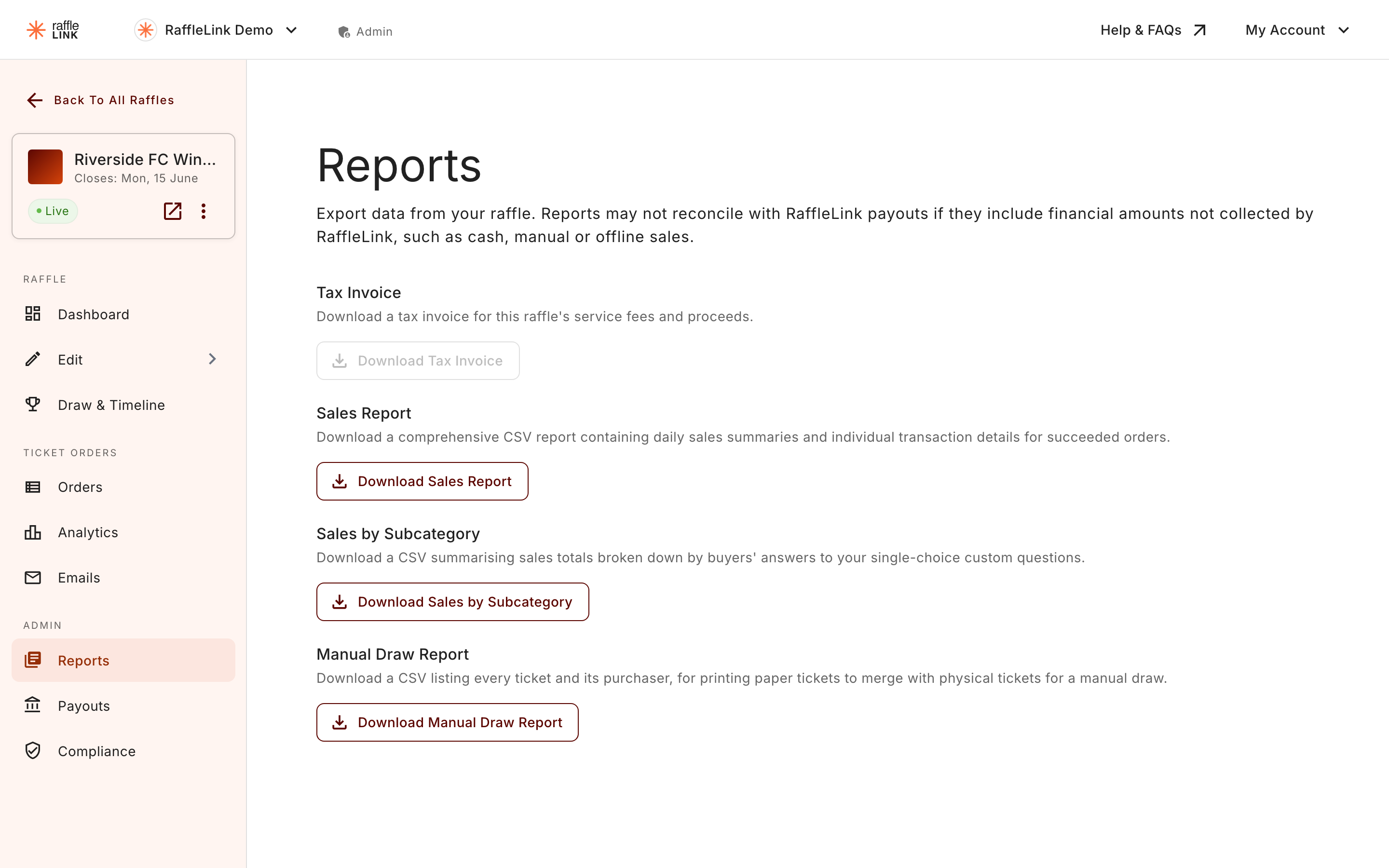1389x868 pixels.
Task: Click the Riverside FC raffle thumbnail
Action: point(45,167)
